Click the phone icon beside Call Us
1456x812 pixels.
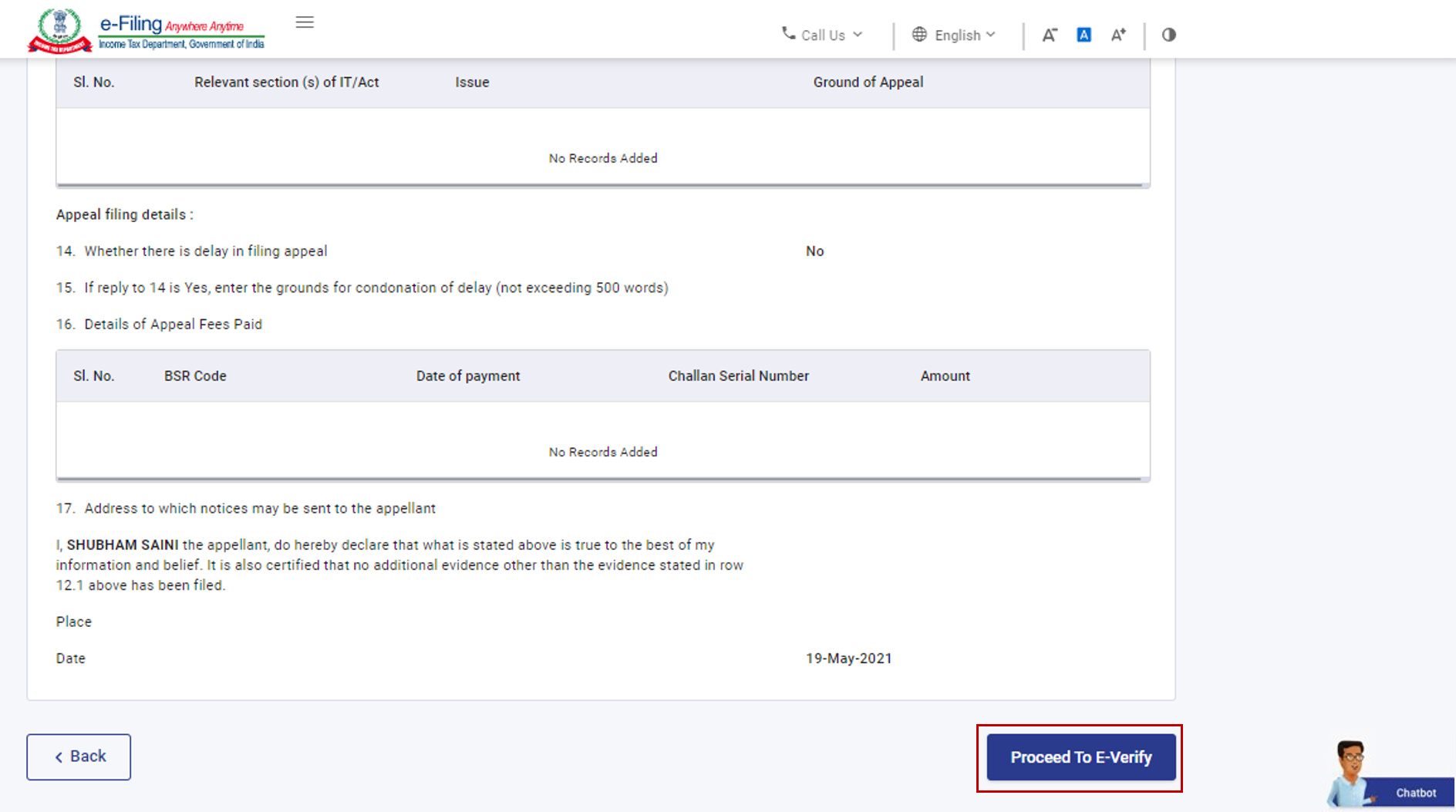click(x=787, y=34)
